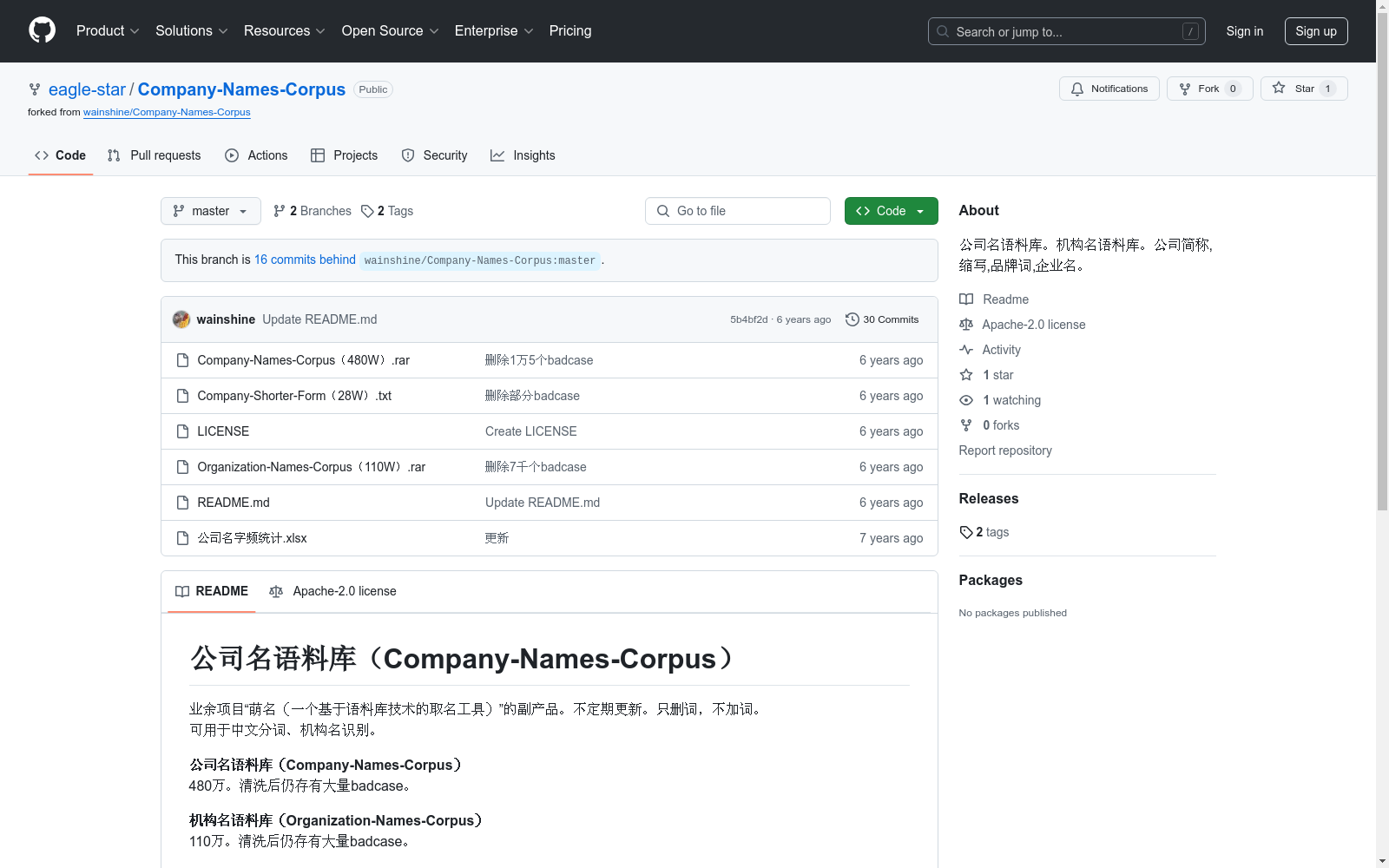Click the Star icon

(x=1279, y=88)
